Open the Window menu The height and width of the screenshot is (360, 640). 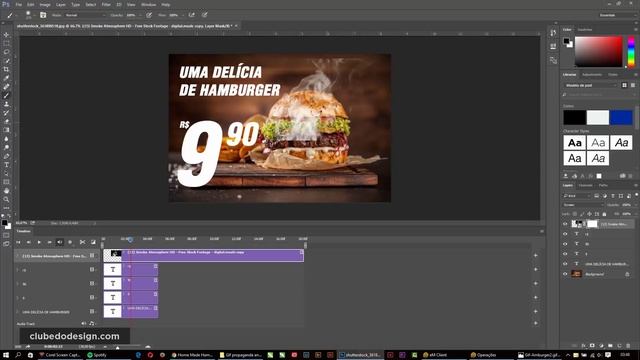pos(148,4)
